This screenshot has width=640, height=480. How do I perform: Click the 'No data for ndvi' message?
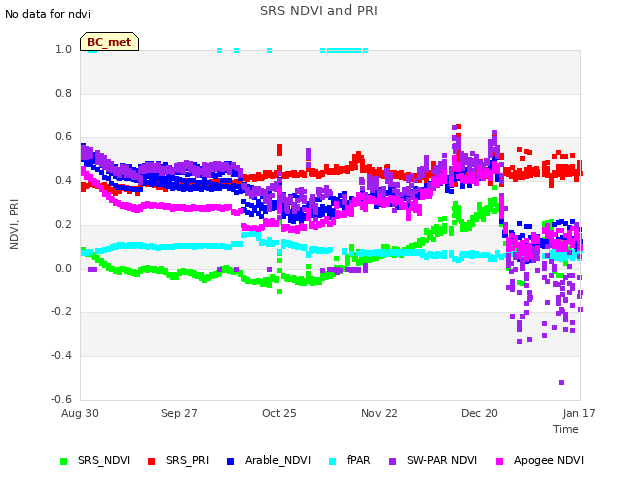pyautogui.click(x=48, y=14)
